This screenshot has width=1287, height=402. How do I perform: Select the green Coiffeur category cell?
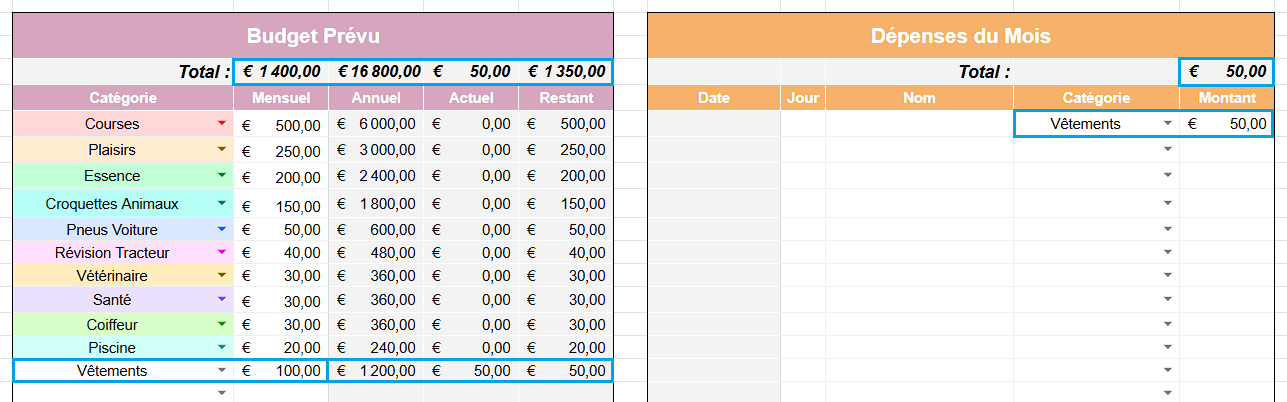(x=112, y=325)
